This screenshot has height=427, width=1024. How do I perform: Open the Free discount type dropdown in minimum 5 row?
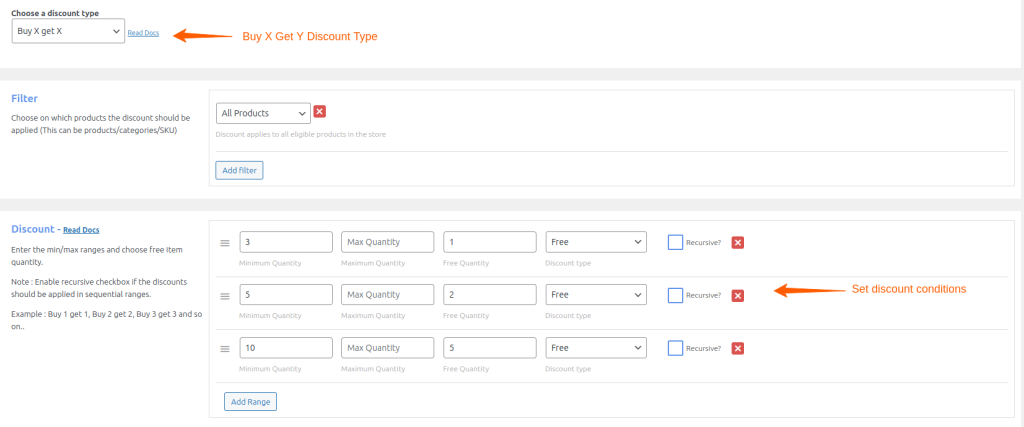click(596, 294)
